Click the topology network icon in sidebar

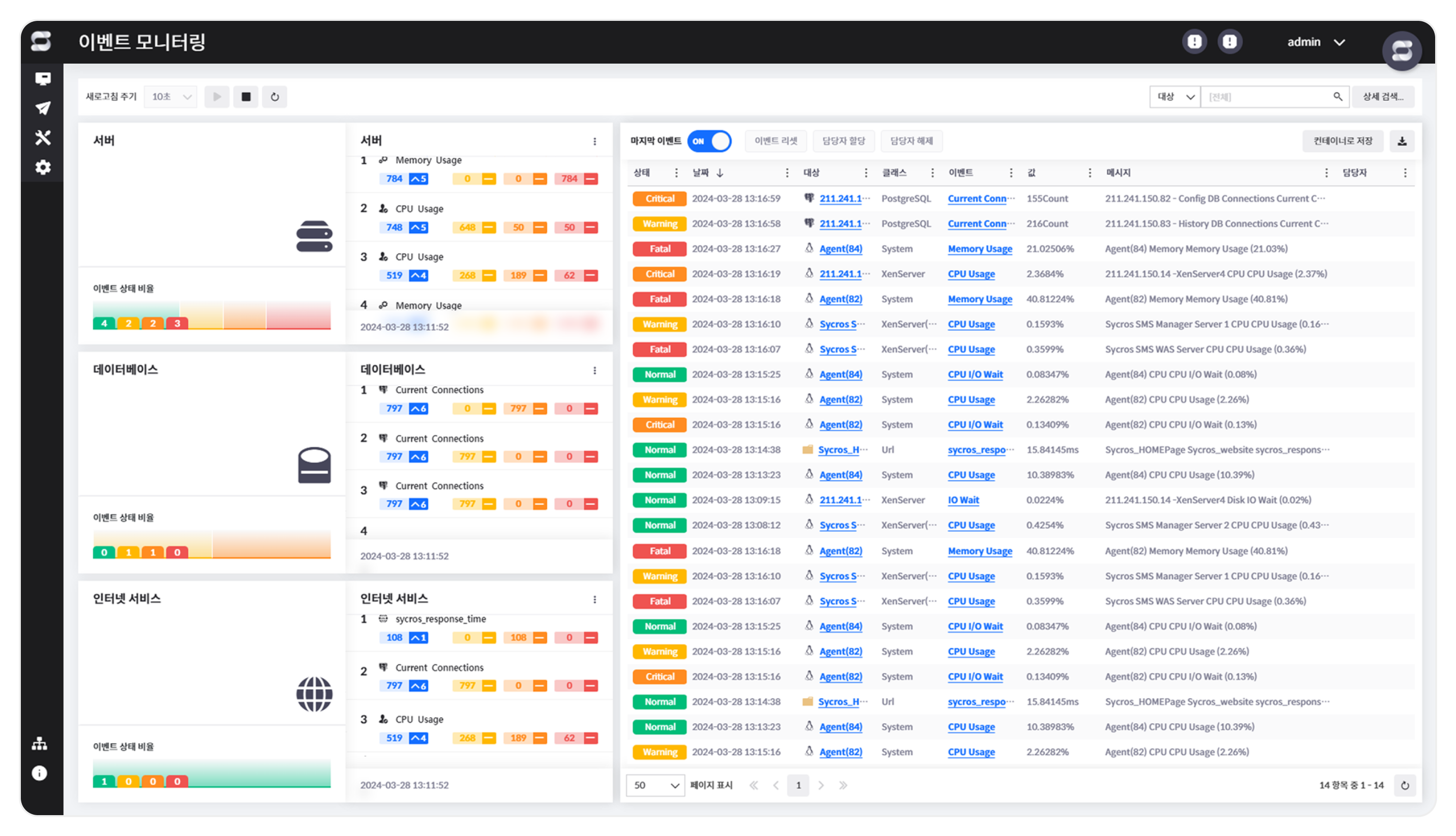(x=40, y=744)
